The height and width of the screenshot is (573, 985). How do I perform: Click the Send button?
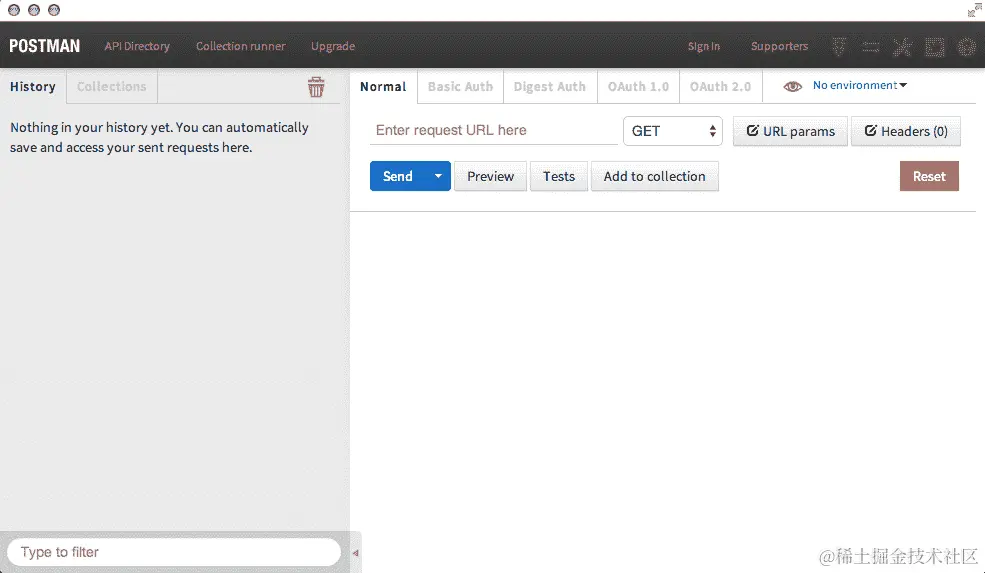coord(398,176)
